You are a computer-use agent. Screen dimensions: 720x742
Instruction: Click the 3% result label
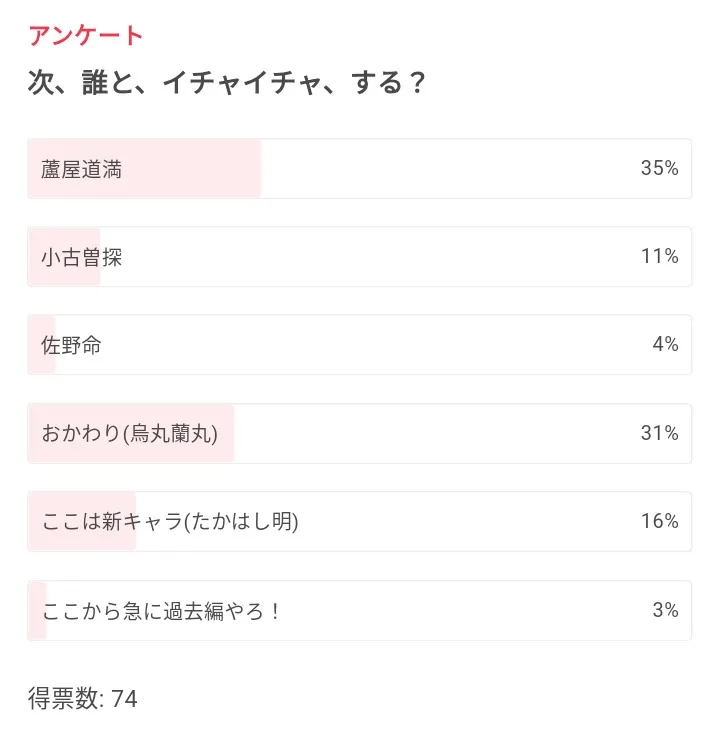665,610
